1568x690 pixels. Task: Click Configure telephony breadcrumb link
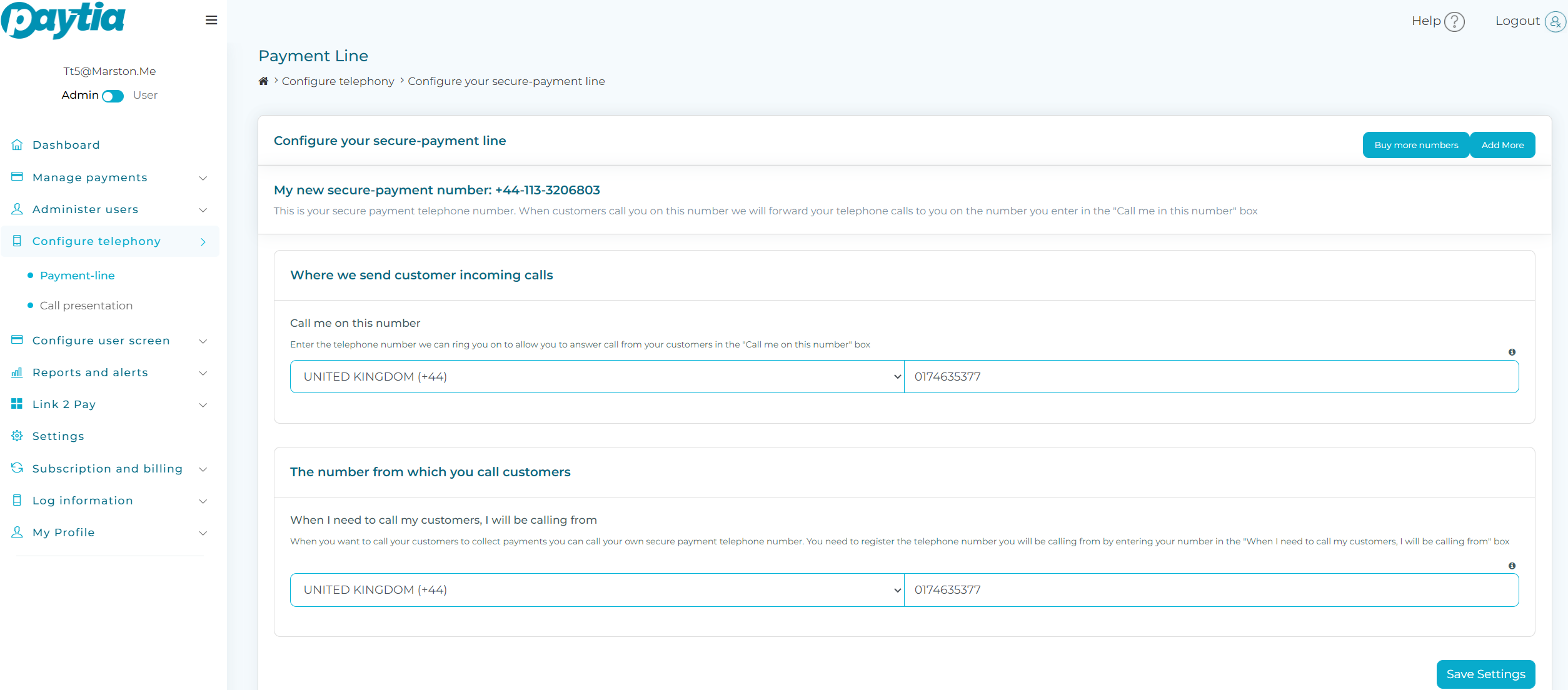pyautogui.click(x=338, y=81)
